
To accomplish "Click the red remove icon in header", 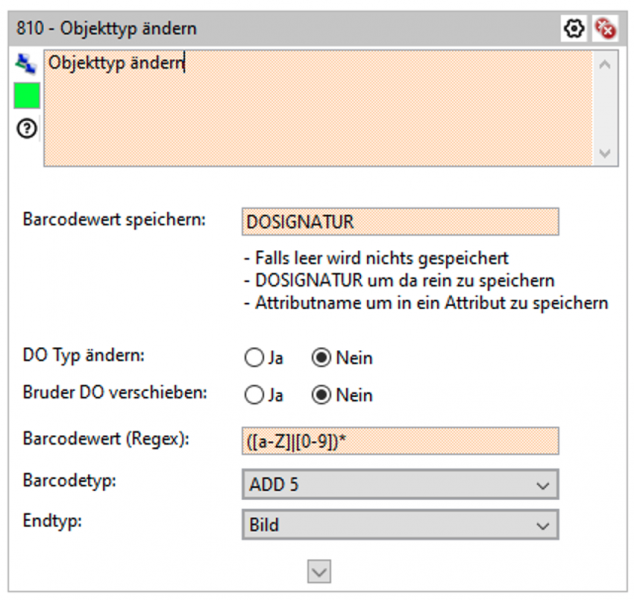I will 605,28.
